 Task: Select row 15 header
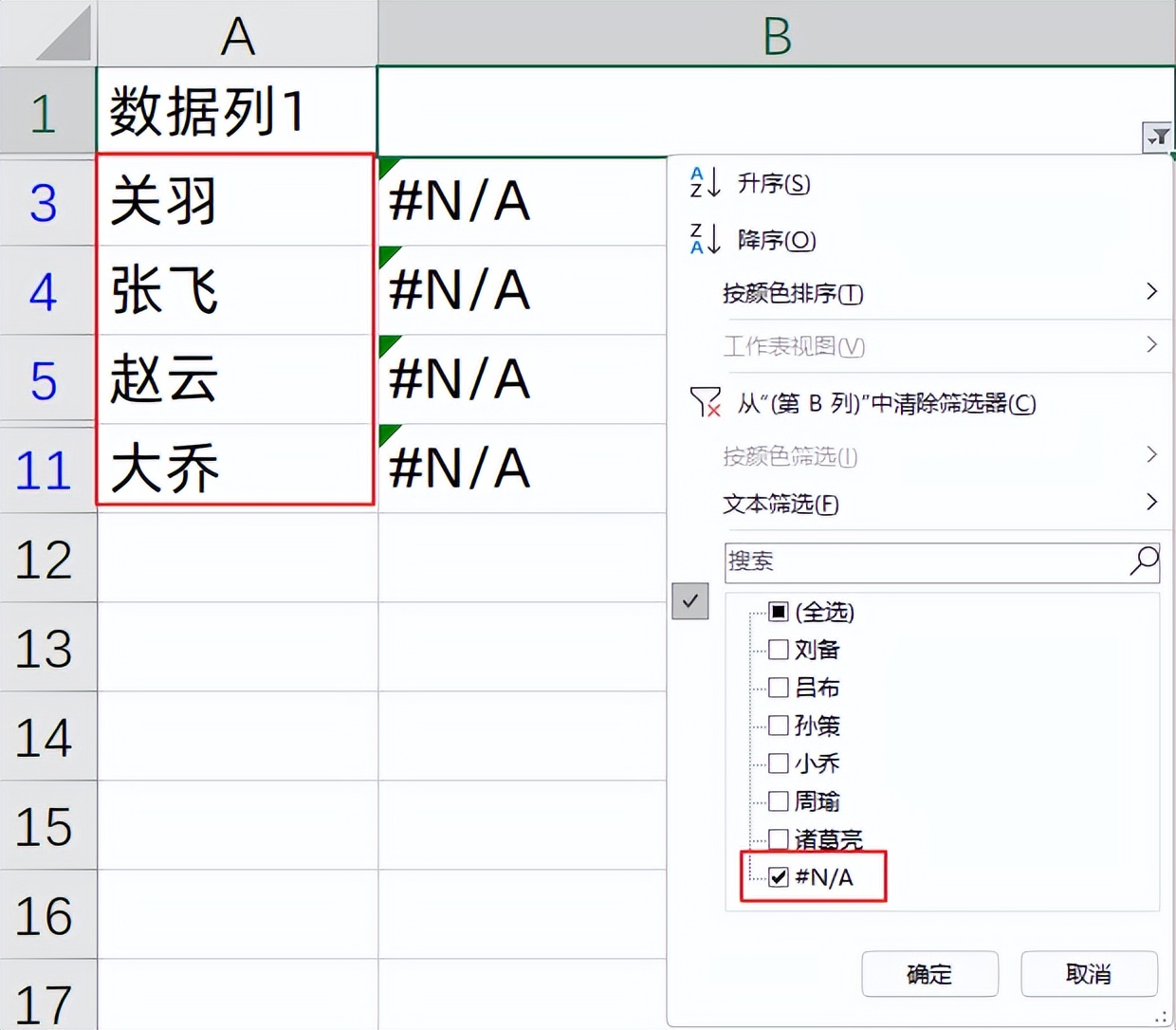[x=47, y=825]
